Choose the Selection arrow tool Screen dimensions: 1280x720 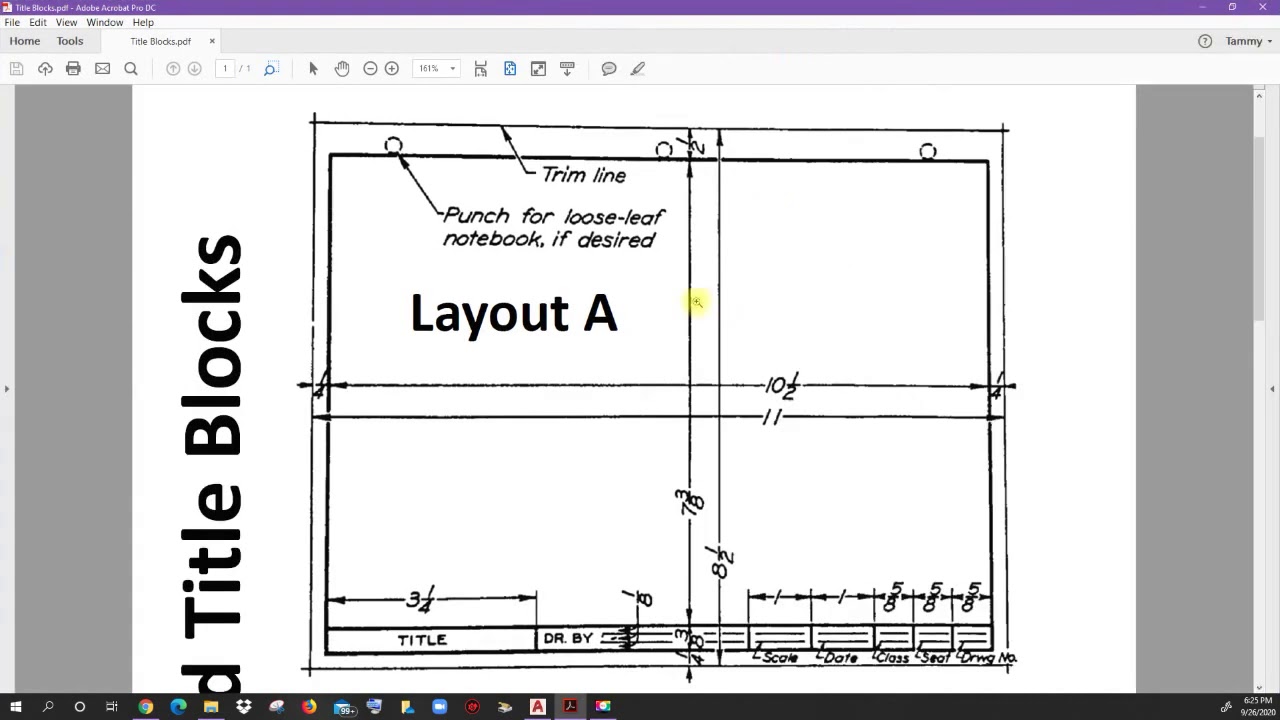[x=313, y=68]
